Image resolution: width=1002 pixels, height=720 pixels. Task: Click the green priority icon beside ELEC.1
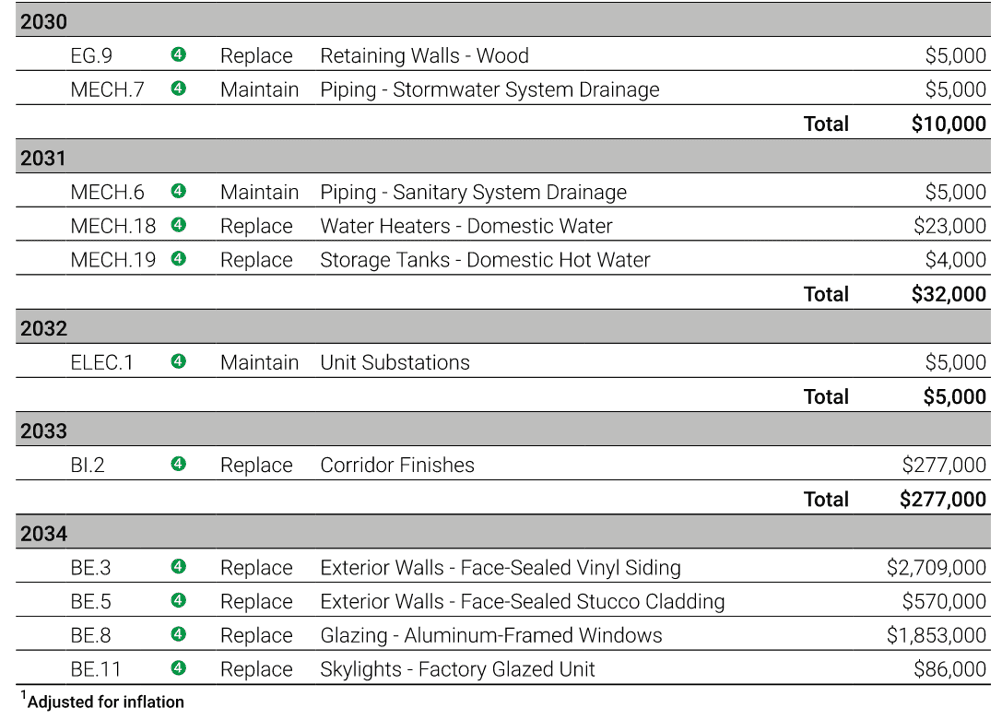click(x=178, y=362)
